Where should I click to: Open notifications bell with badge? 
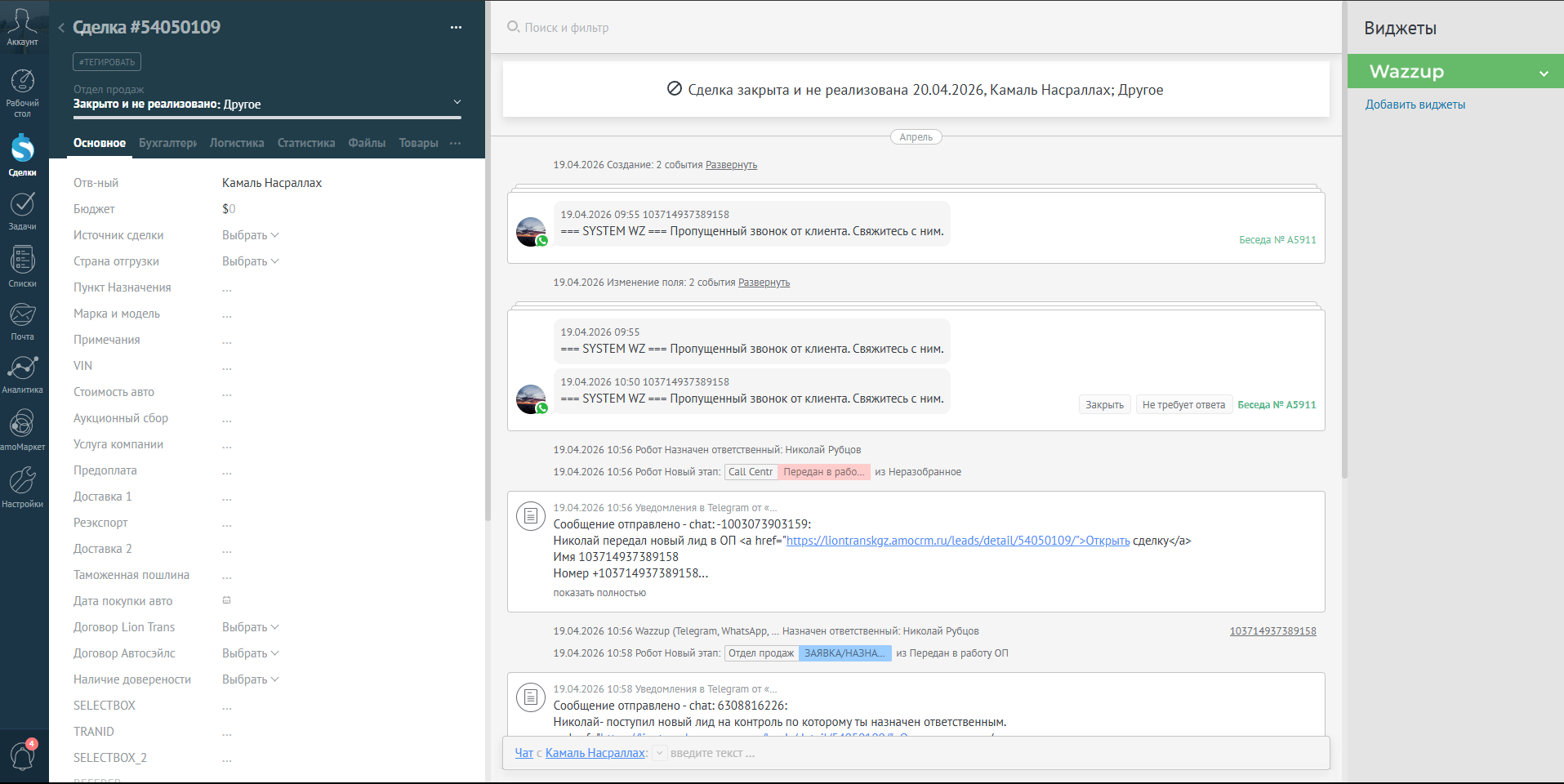[22, 755]
